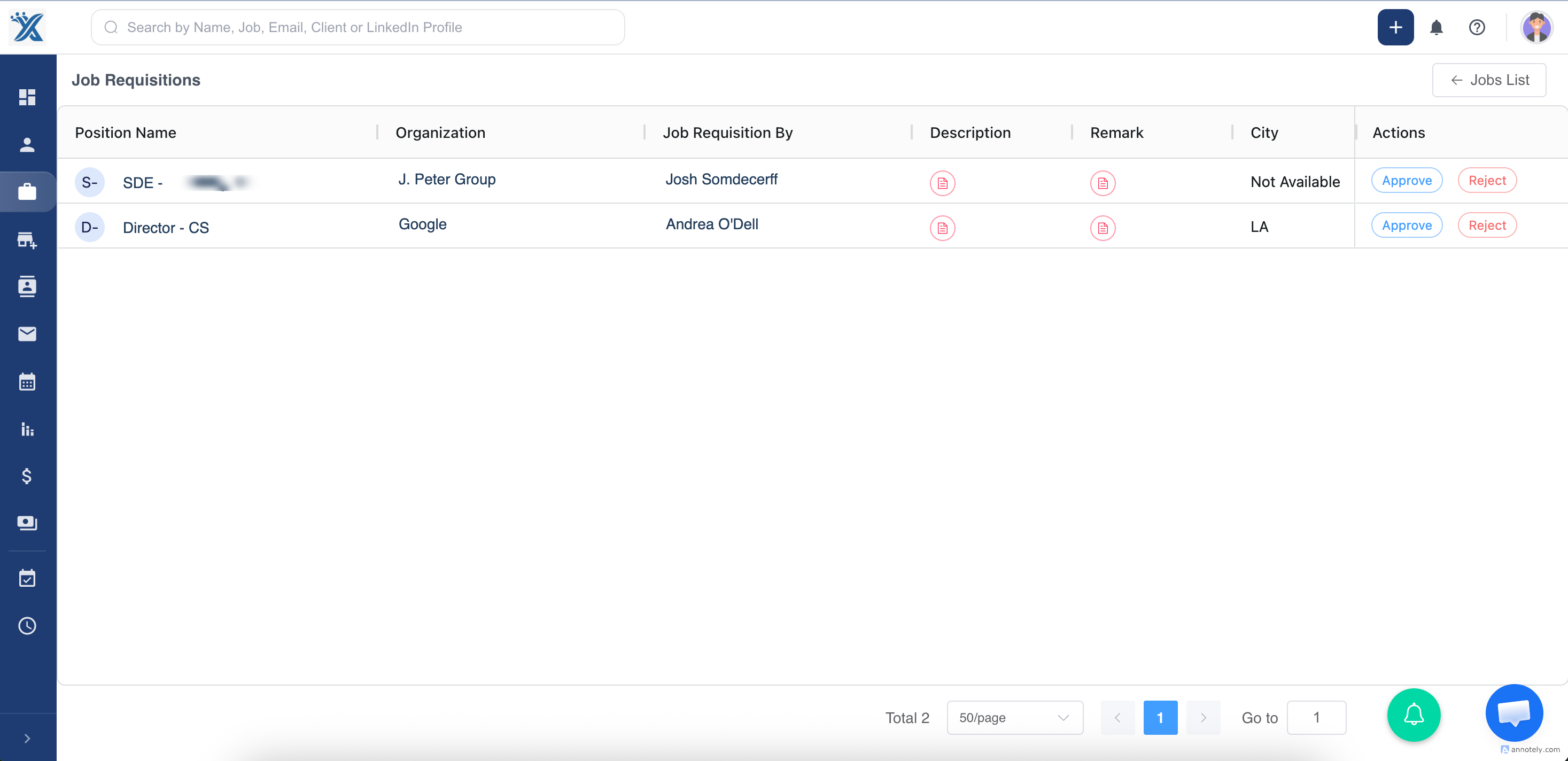Viewport: 1568px width, 761px height.
Task: View the Remark document icon for Director - CS
Action: pyautogui.click(x=1103, y=228)
